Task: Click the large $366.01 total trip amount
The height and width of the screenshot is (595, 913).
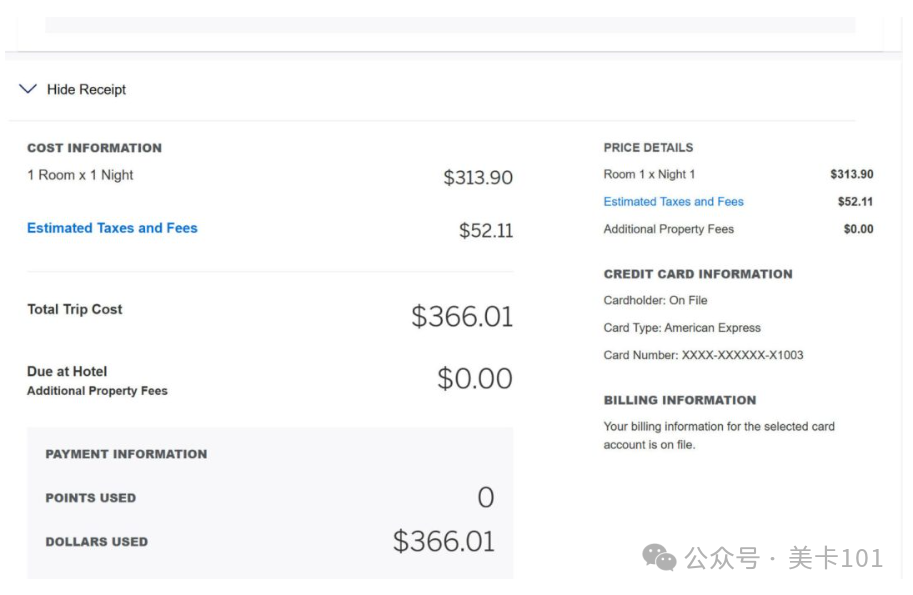Action: [x=461, y=317]
